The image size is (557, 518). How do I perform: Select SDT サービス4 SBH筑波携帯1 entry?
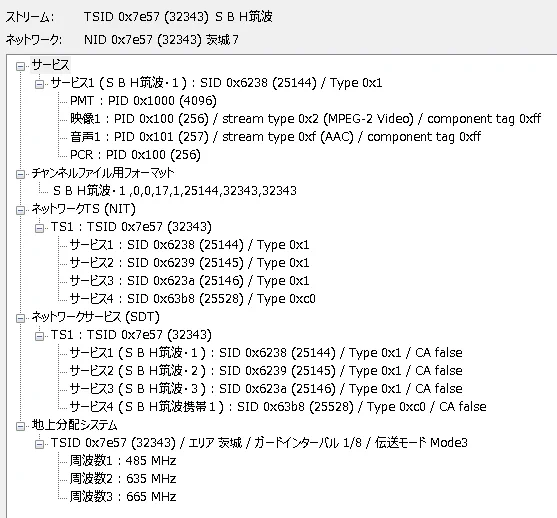click(278, 407)
